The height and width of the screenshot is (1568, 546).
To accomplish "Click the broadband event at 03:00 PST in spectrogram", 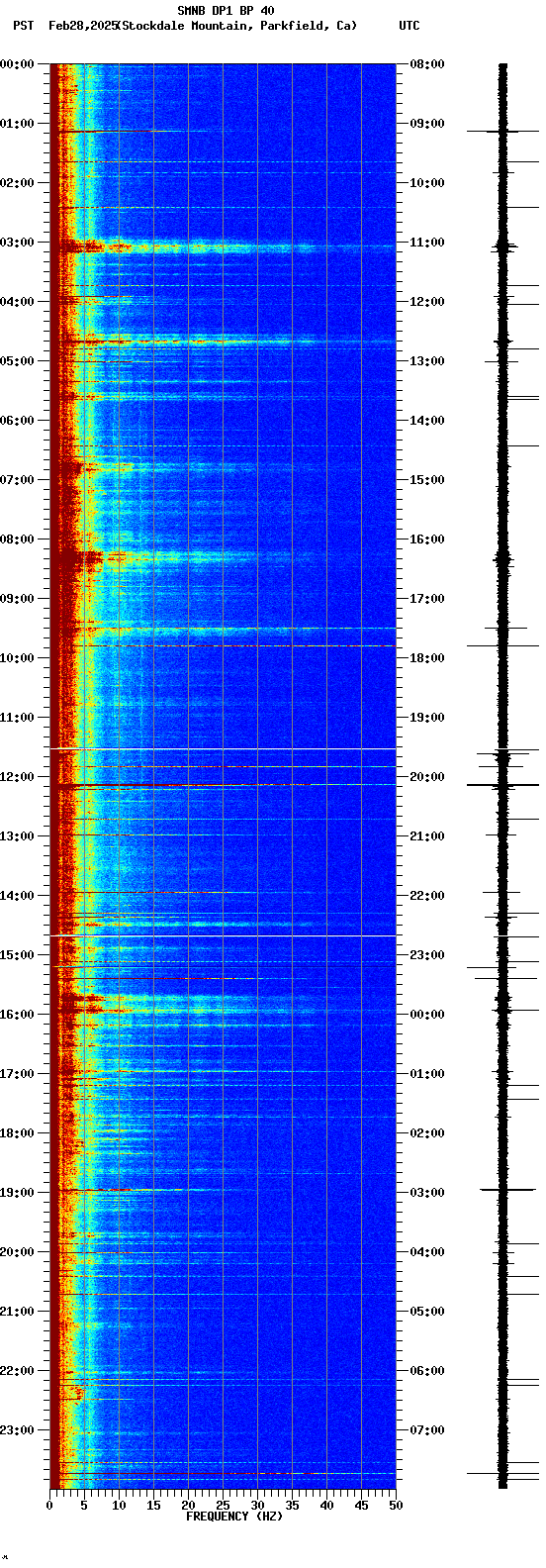I will click(223, 246).
